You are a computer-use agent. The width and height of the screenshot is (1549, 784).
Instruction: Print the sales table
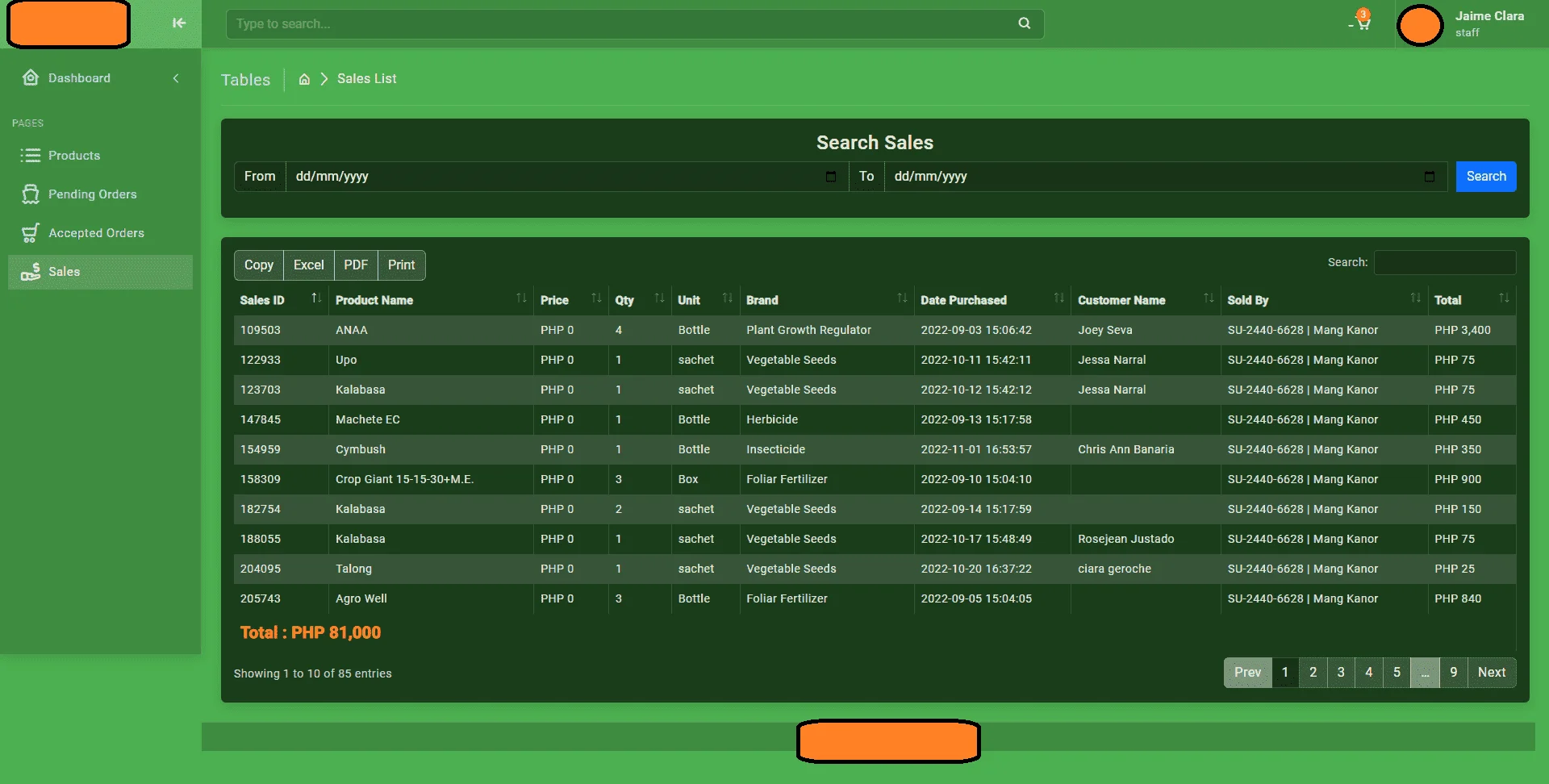[x=401, y=265]
